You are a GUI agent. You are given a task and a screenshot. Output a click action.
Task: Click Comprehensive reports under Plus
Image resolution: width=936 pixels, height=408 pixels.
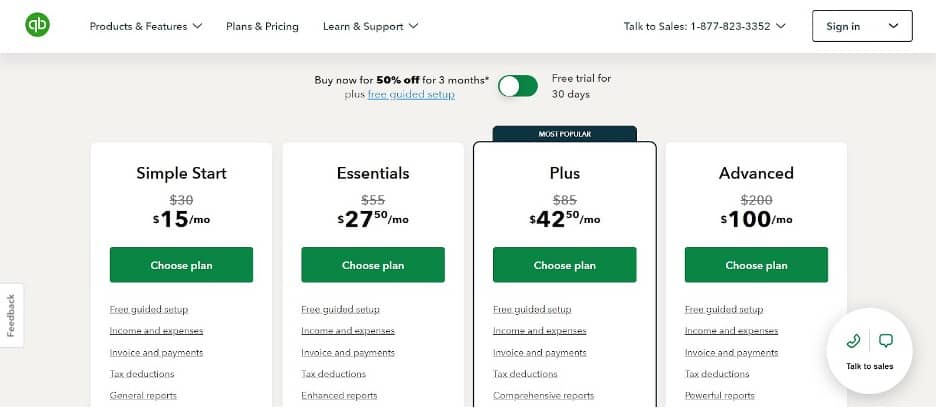tap(543, 396)
